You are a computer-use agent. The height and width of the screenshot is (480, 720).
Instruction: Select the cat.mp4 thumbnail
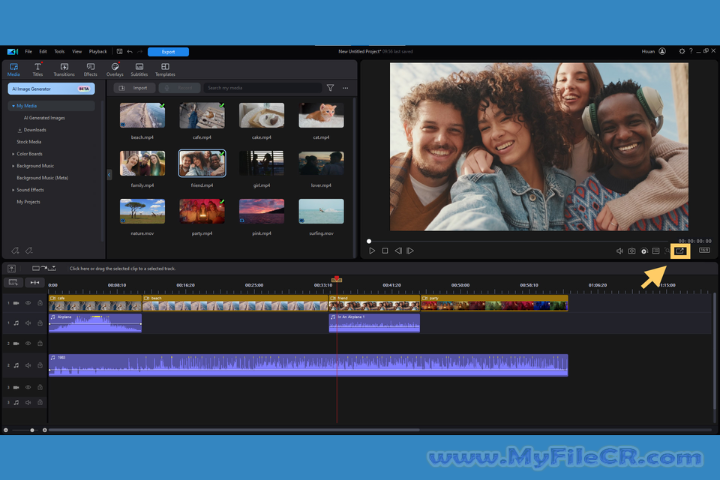click(321, 115)
